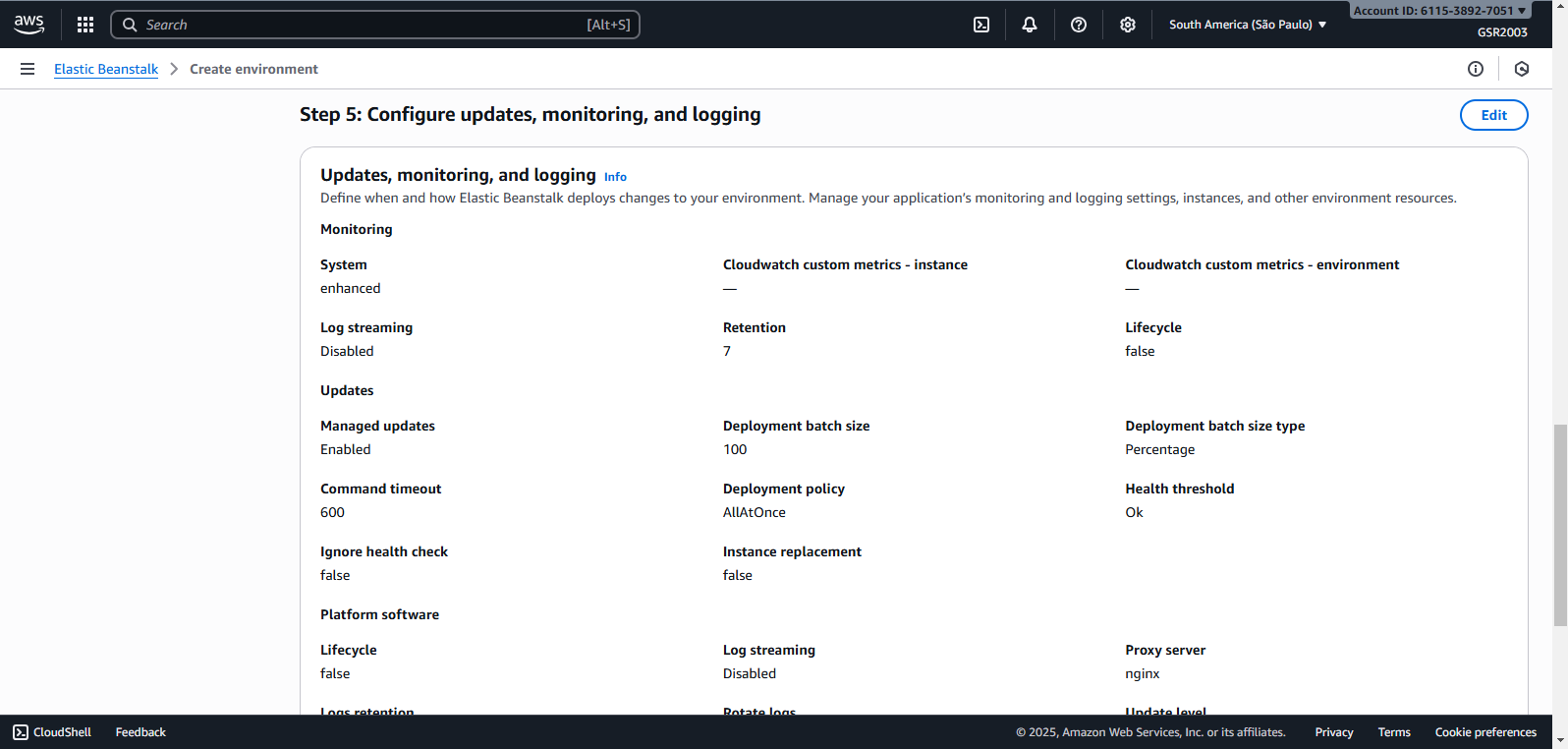Expand South America (São Paulo) region selector
Image resolution: width=1568 pixels, height=749 pixels.
click(1248, 25)
